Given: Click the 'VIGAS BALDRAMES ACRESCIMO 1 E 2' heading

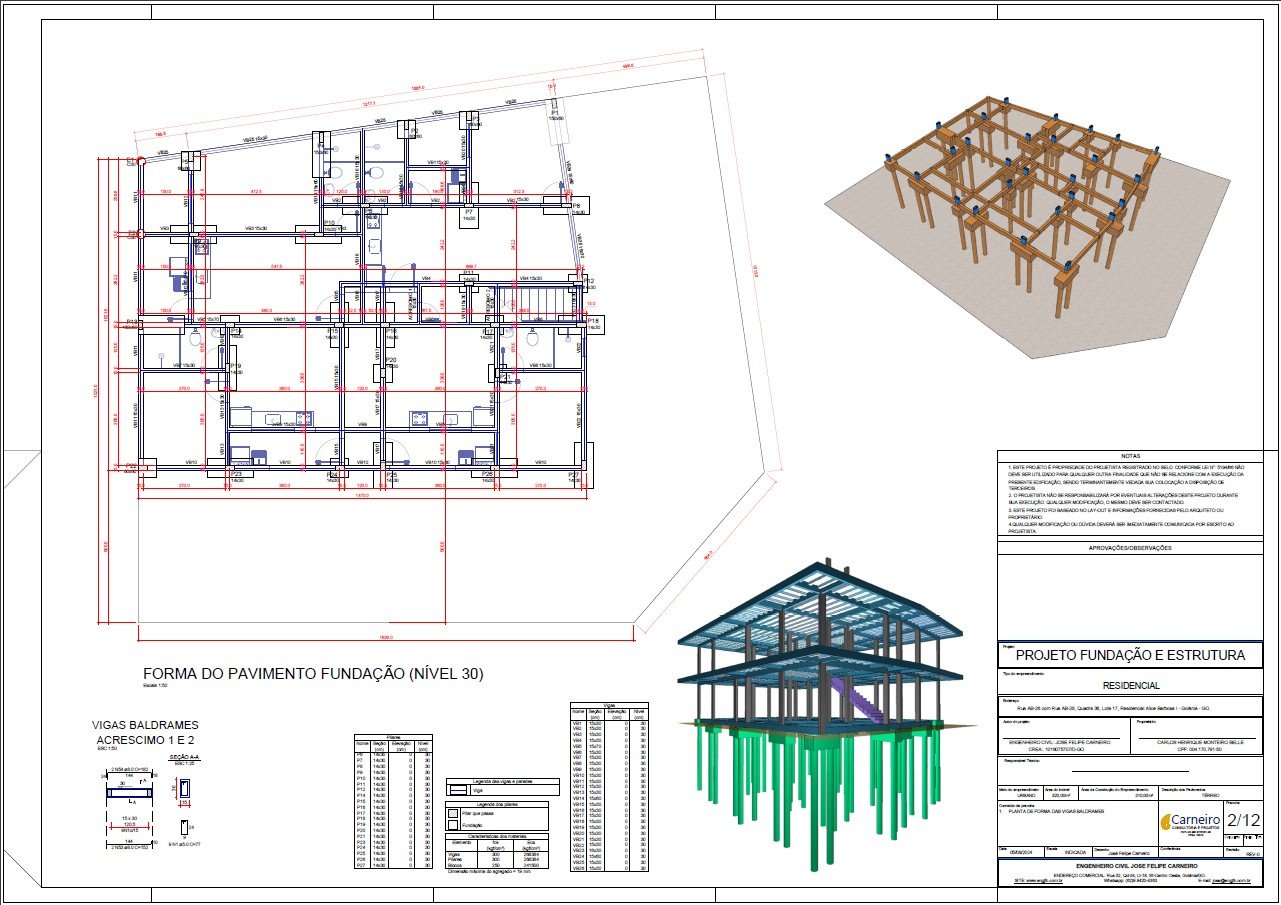Looking at the screenshot, I should [x=145, y=732].
